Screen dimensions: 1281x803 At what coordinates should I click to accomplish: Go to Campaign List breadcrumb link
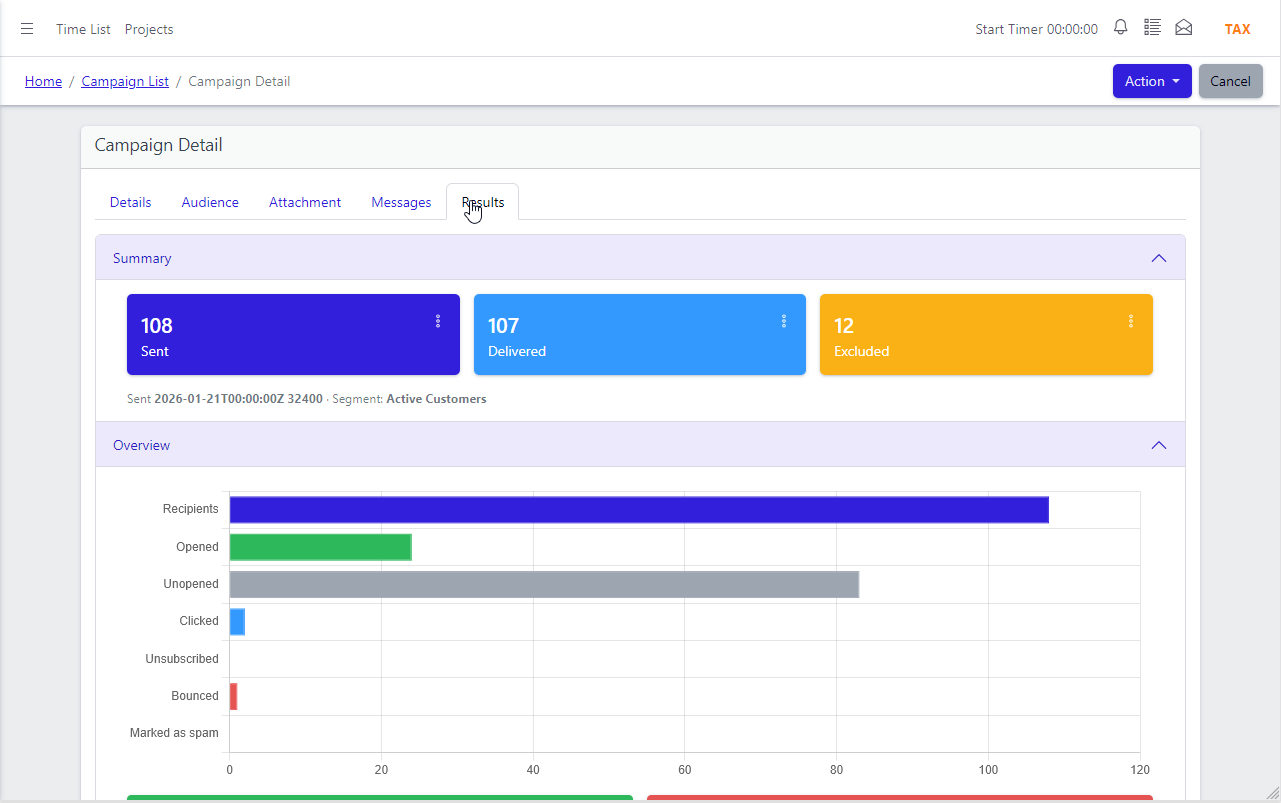coord(125,81)
